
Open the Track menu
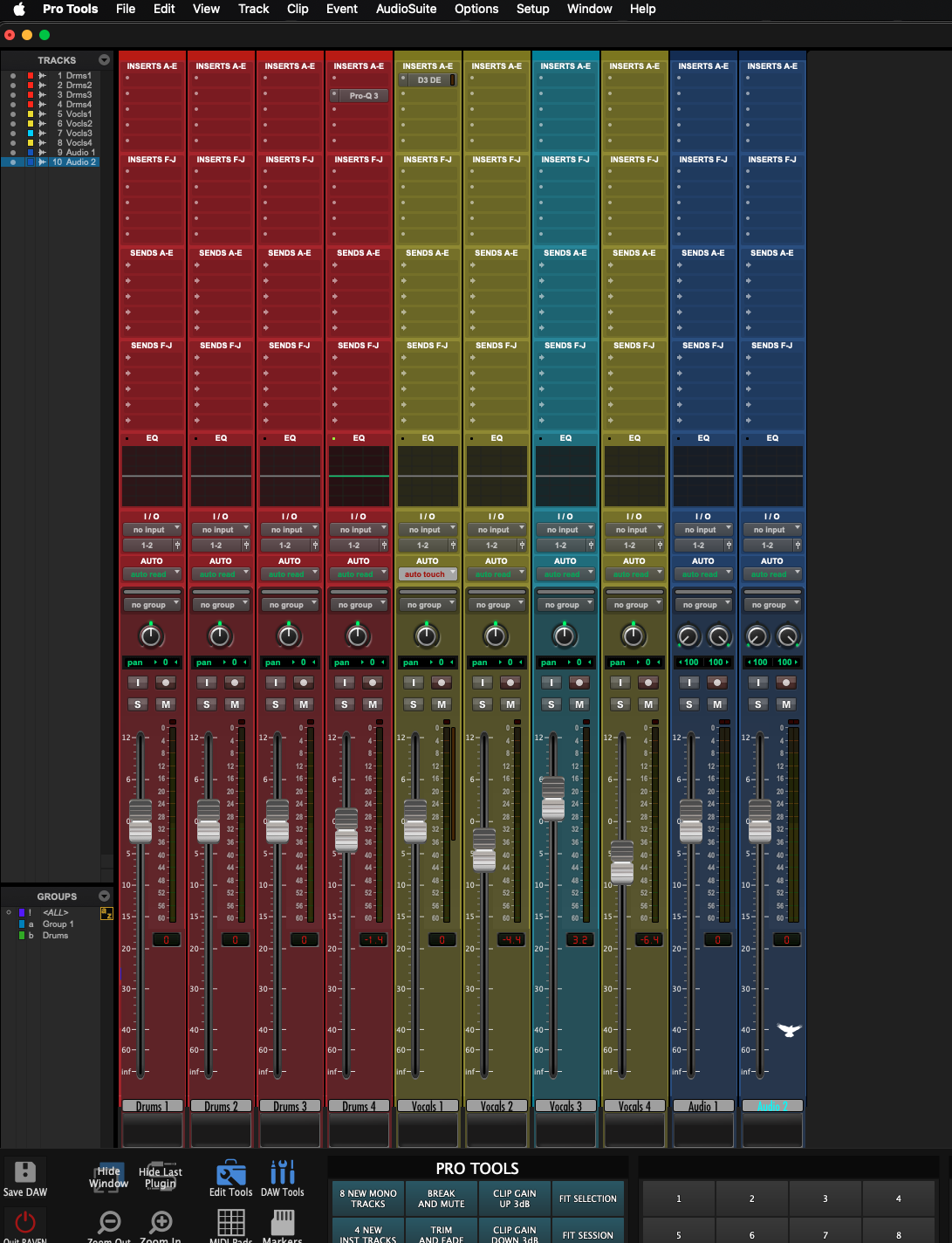(x=253, y=9)
